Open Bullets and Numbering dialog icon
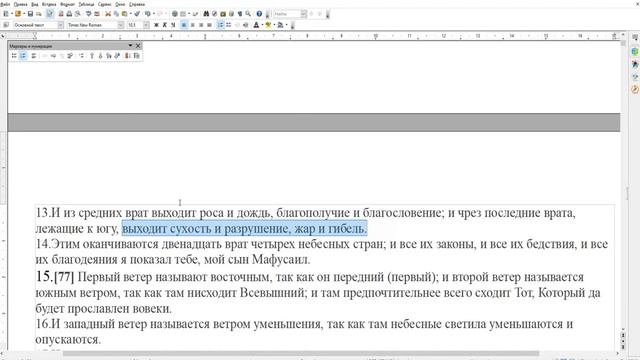Screen dimensions: 640x360 (x=136, y=56)
